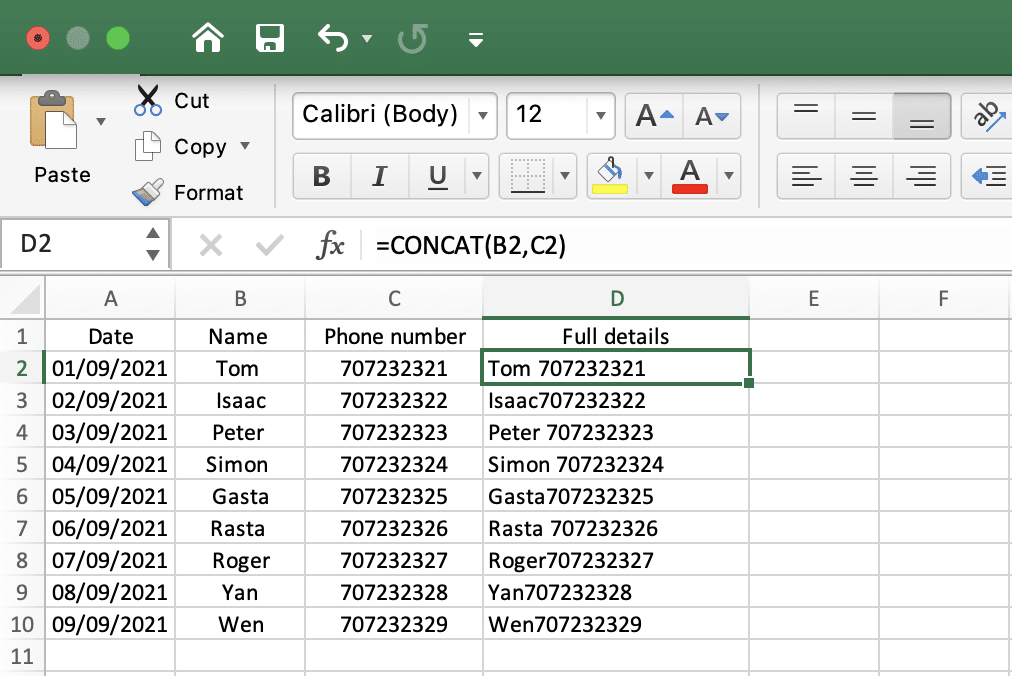Toggle italic formatting

coord(380,176)
